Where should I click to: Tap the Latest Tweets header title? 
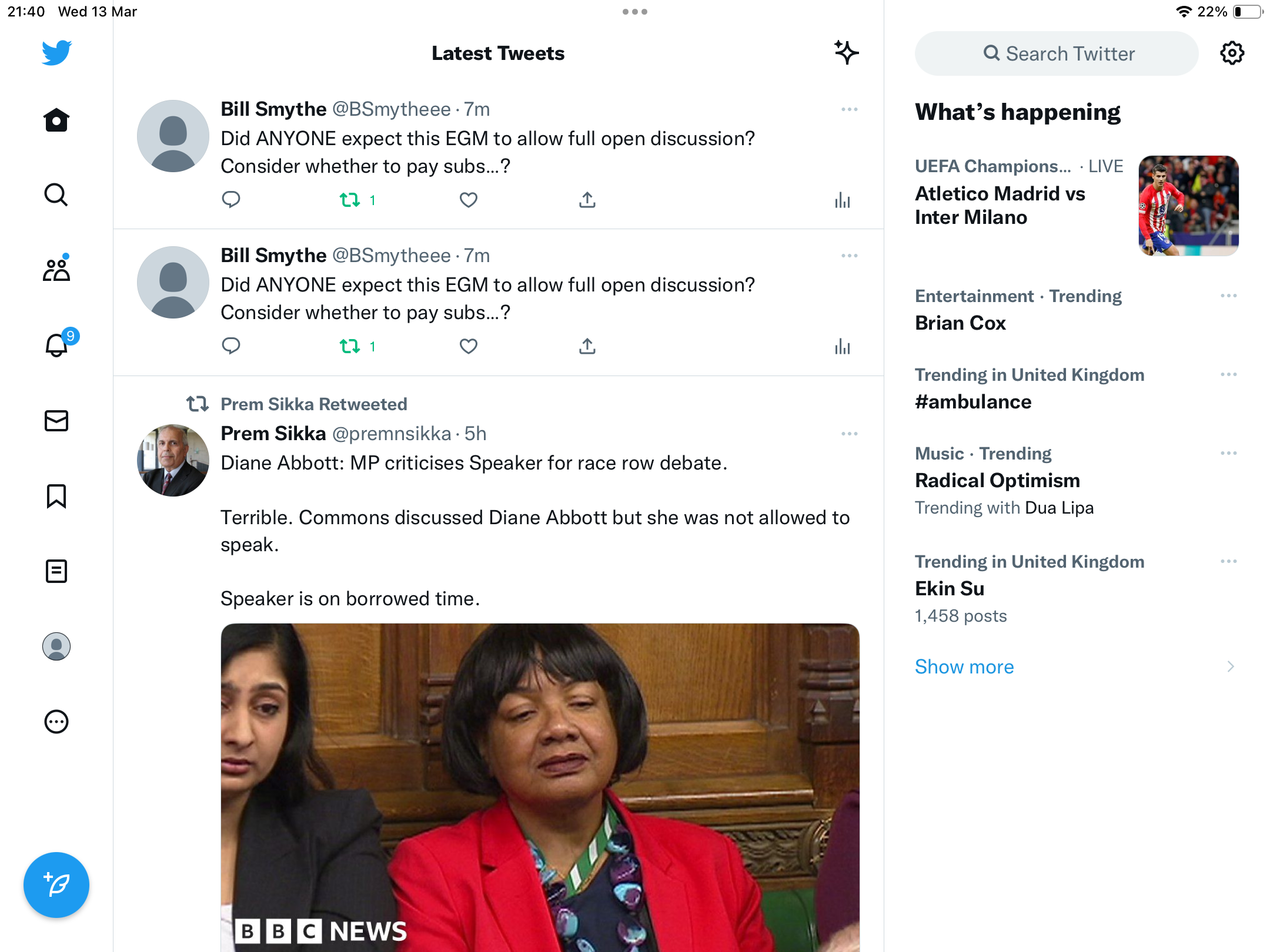coord(498,53)
